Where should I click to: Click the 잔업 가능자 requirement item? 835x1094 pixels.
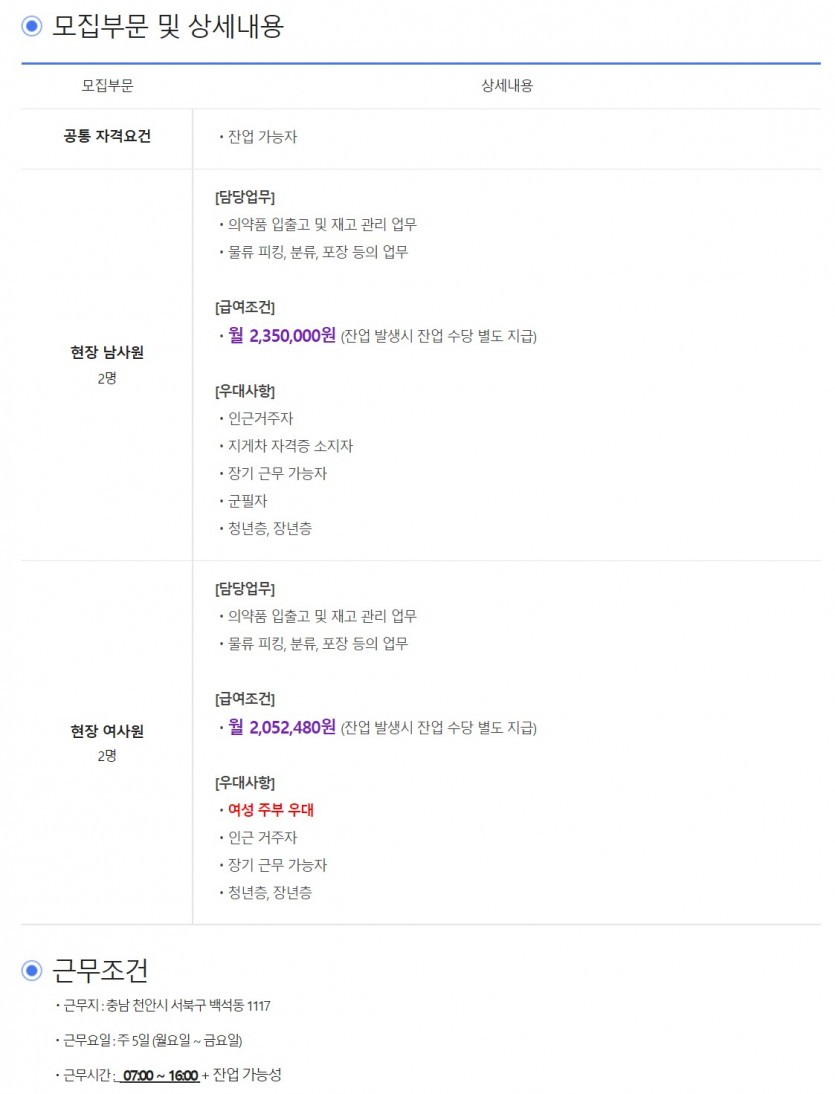point(262,137)
